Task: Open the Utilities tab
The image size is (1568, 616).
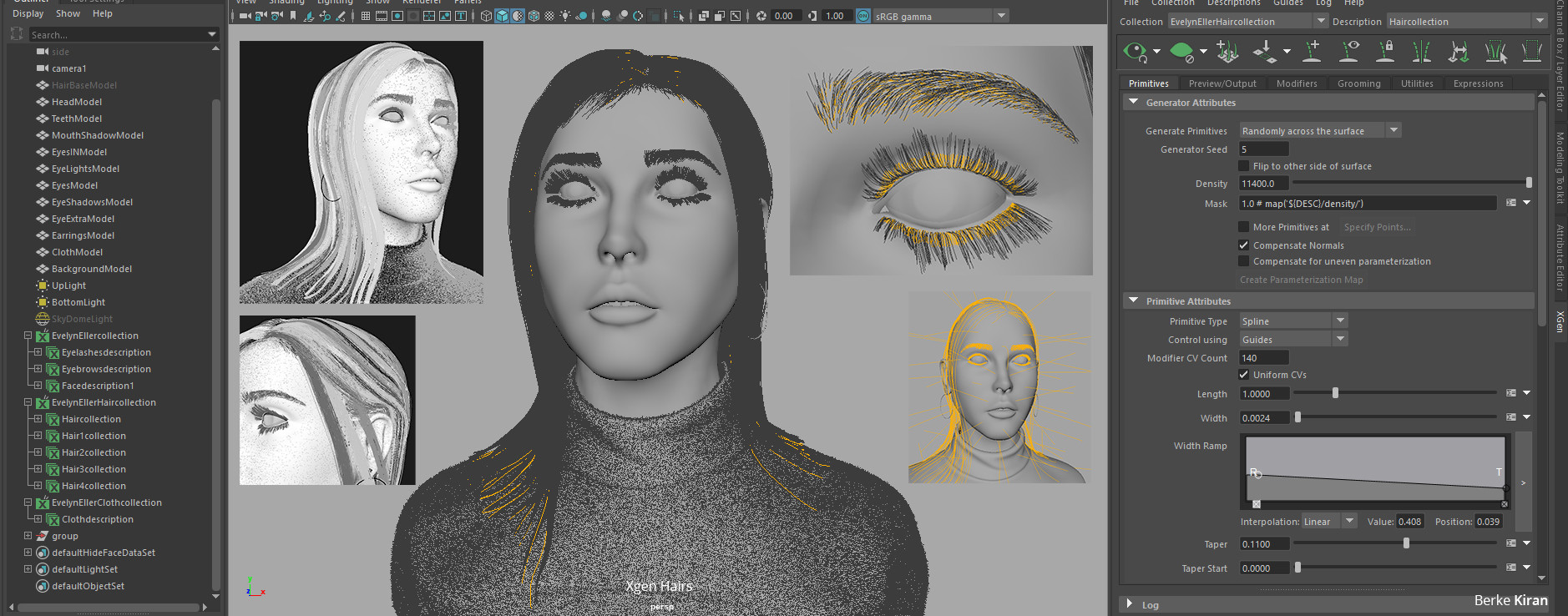Action: pyautogui.click(x=1416, y=83)
